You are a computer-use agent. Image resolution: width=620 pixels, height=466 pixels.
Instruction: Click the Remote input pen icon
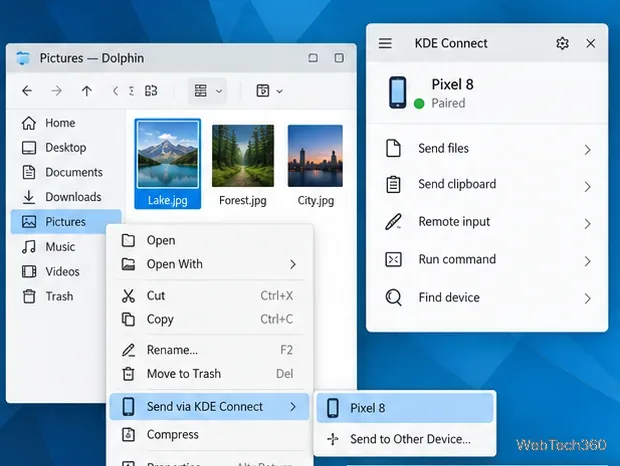393,221
